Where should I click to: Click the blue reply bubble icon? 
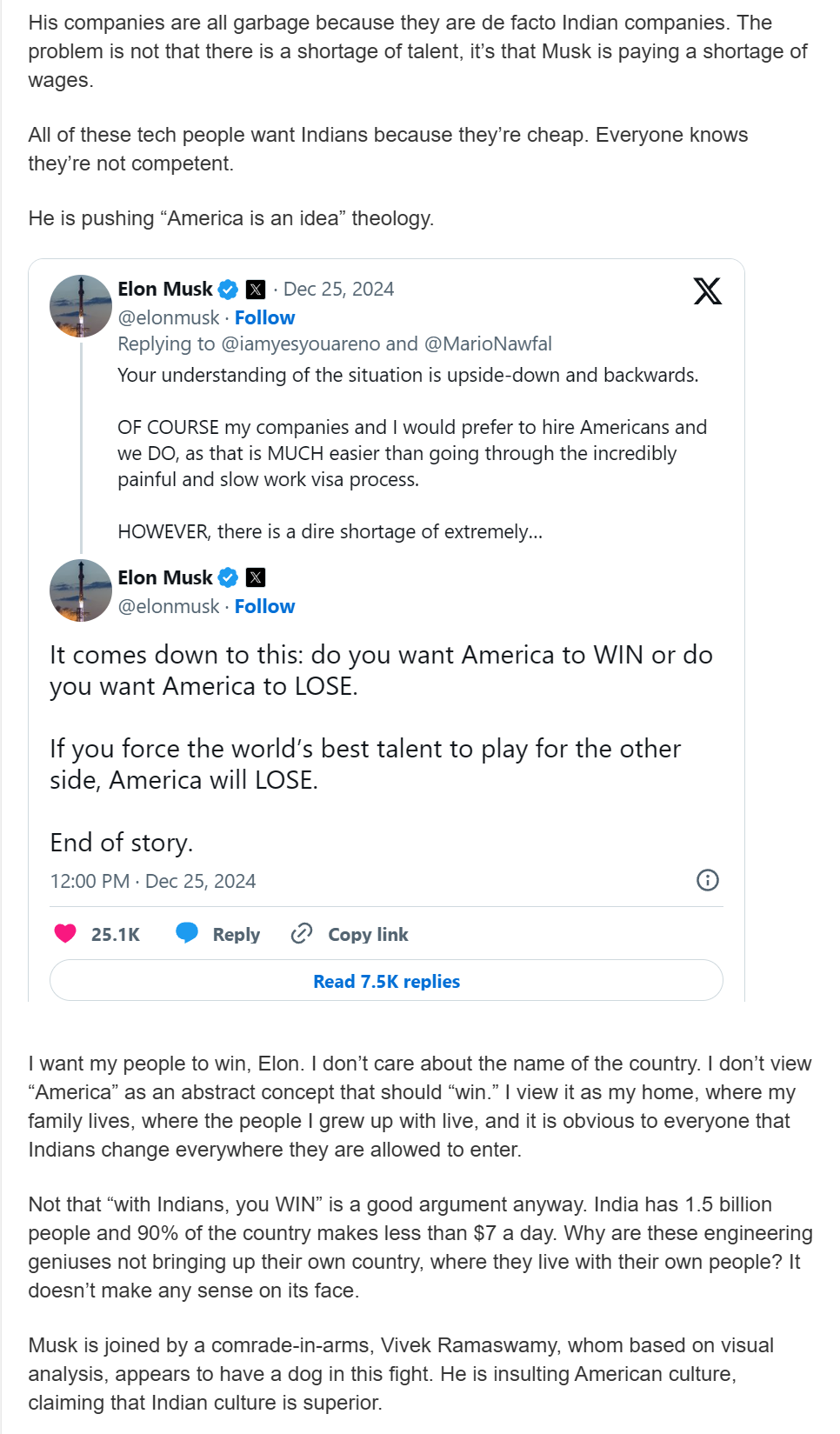pos(187,933)
